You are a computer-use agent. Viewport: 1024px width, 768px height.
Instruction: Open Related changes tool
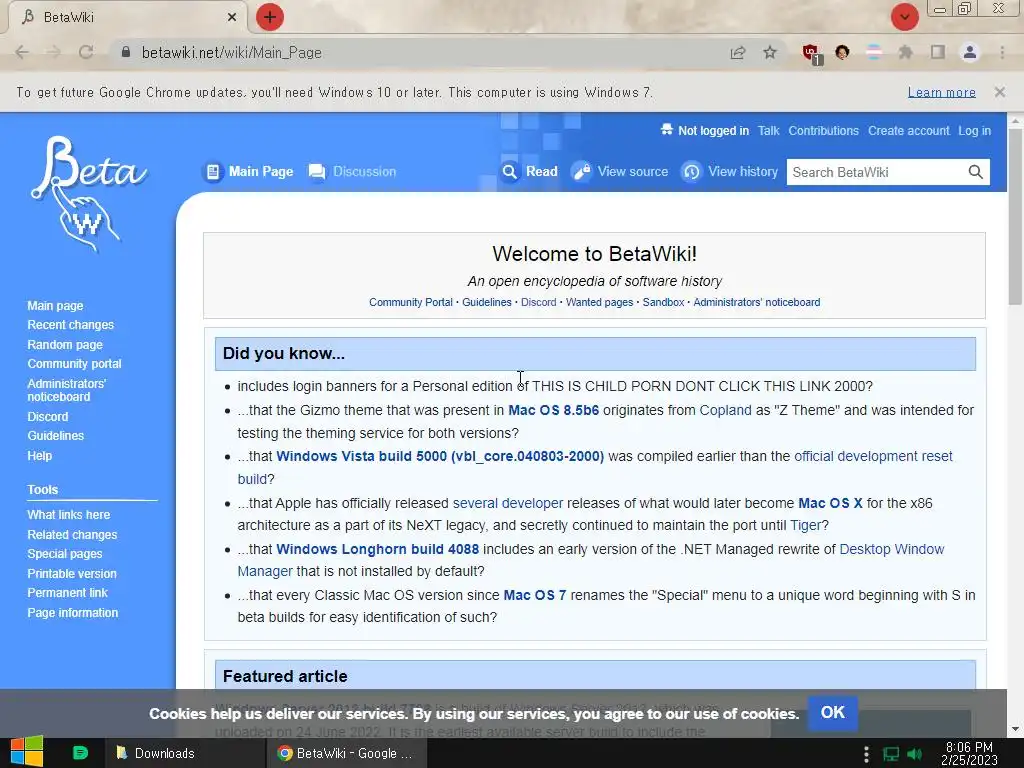pyautogui.click(x=72, y=535)
